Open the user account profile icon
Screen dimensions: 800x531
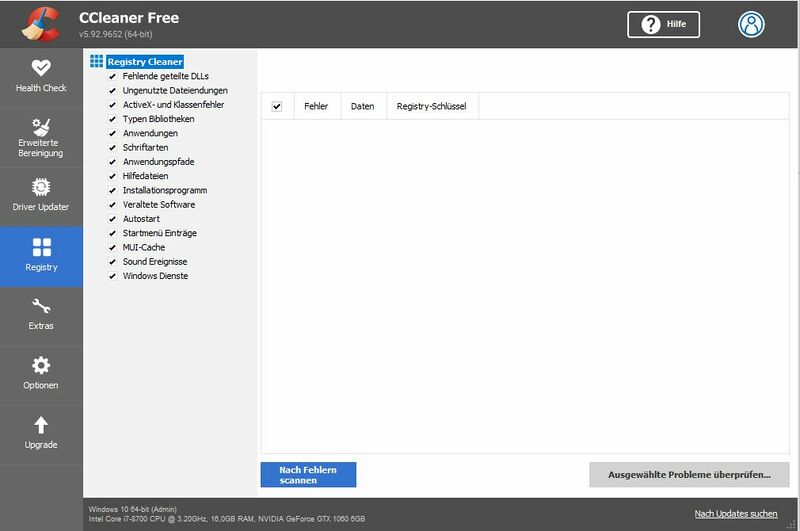click(x=751, y=24)
